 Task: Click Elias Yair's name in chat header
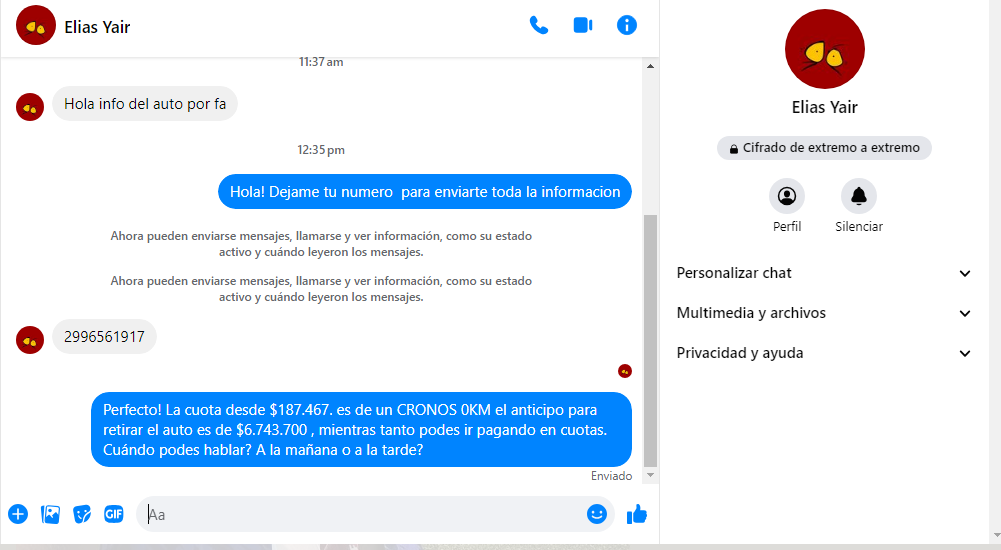[x=97, y=27]
